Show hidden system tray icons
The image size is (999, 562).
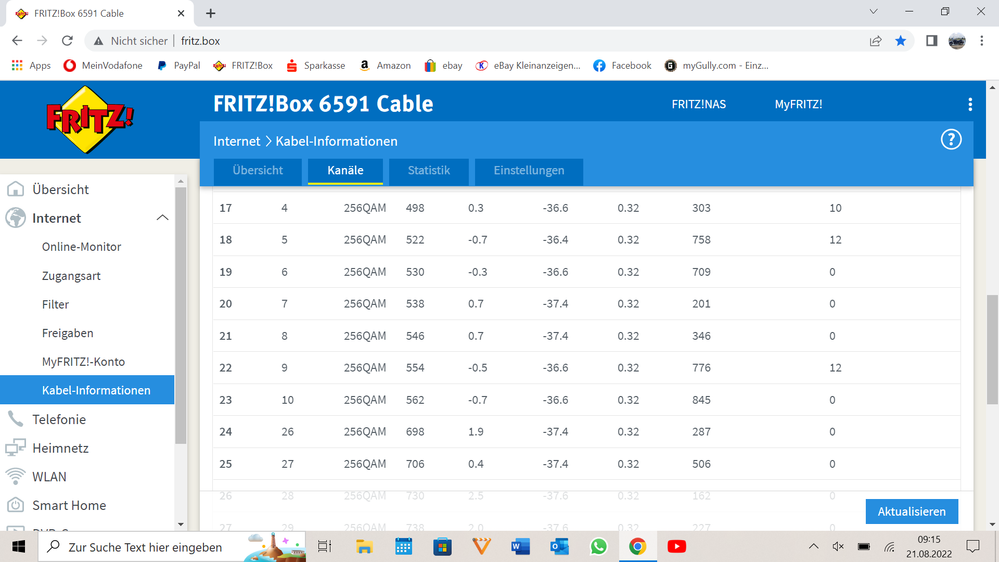tap(814, 547)
